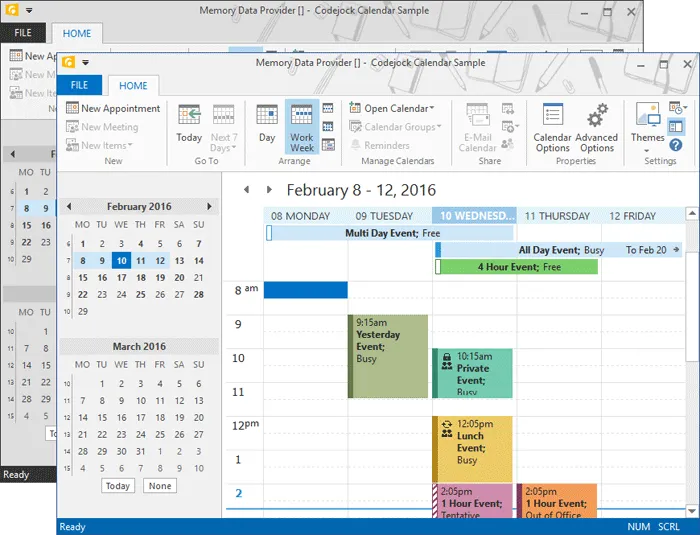The height and width of the screenshot is (535, 700).
Task: Select the HOME tab in front window
Action: pos(133,86)
